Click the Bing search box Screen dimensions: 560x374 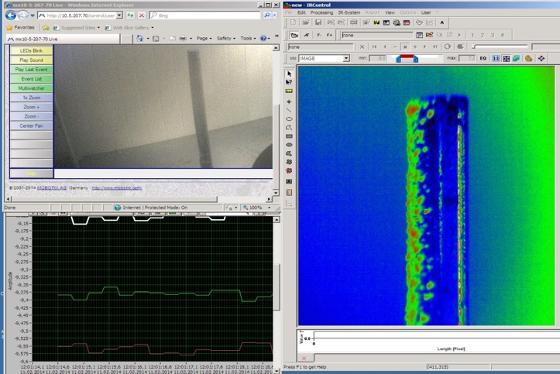pos(204,15)
